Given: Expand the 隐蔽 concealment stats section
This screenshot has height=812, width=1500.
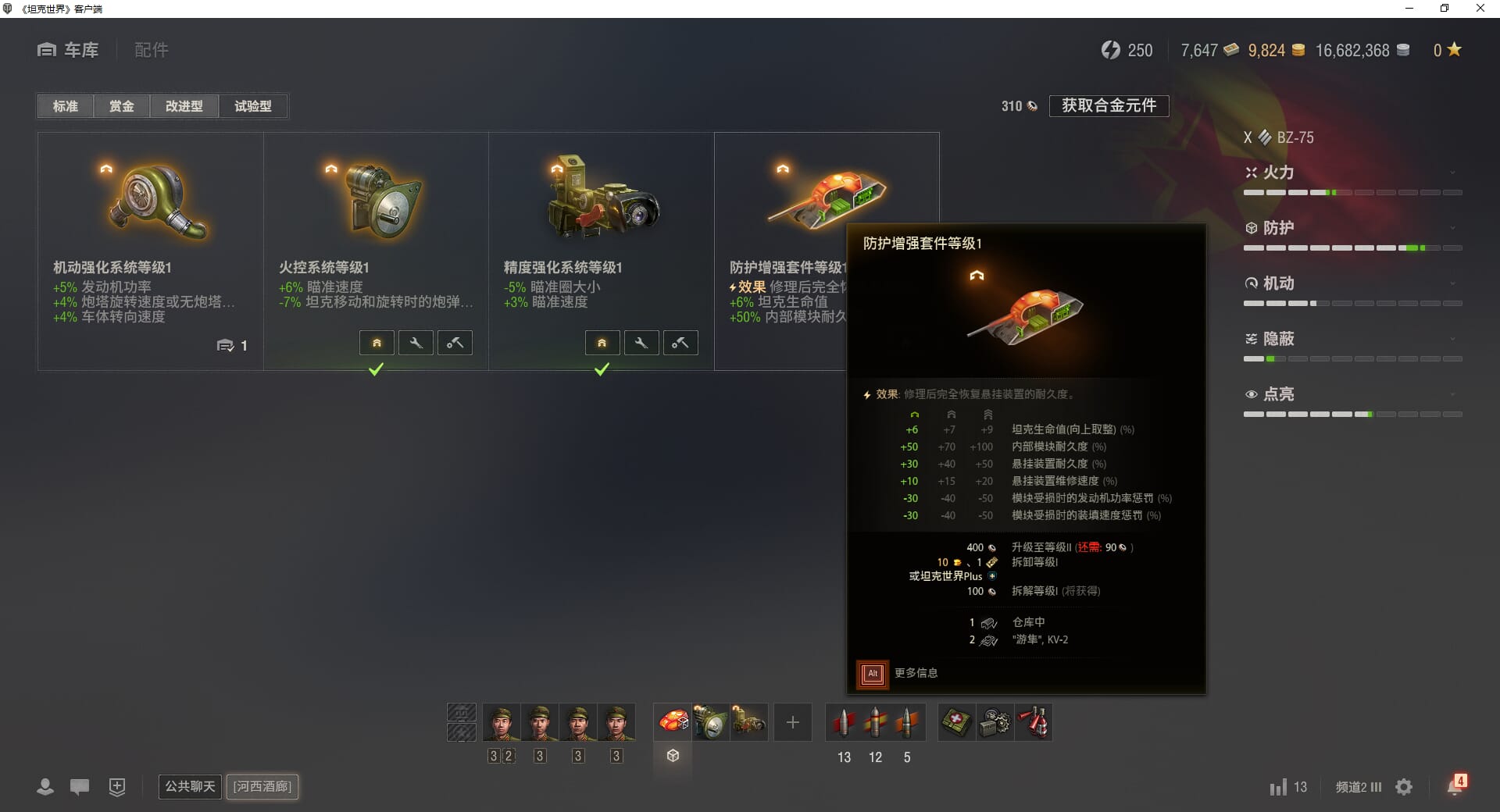Looking at the screenshot, I should 1352,339.
